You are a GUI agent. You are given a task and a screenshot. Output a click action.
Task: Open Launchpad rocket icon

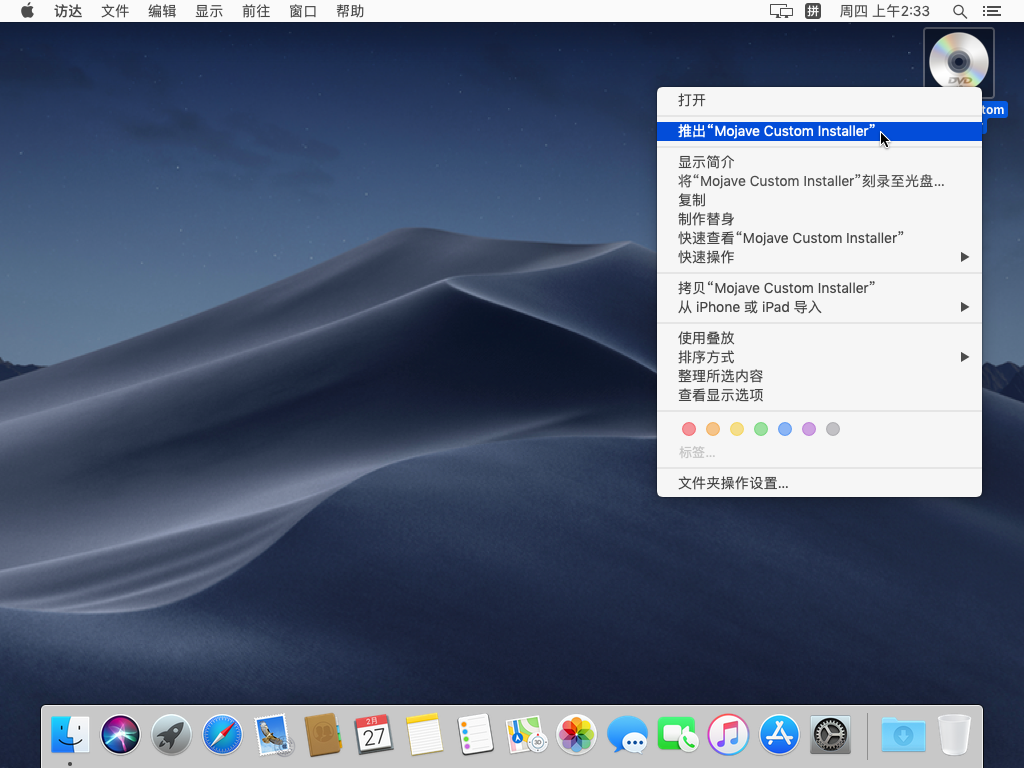click(171, 734)
